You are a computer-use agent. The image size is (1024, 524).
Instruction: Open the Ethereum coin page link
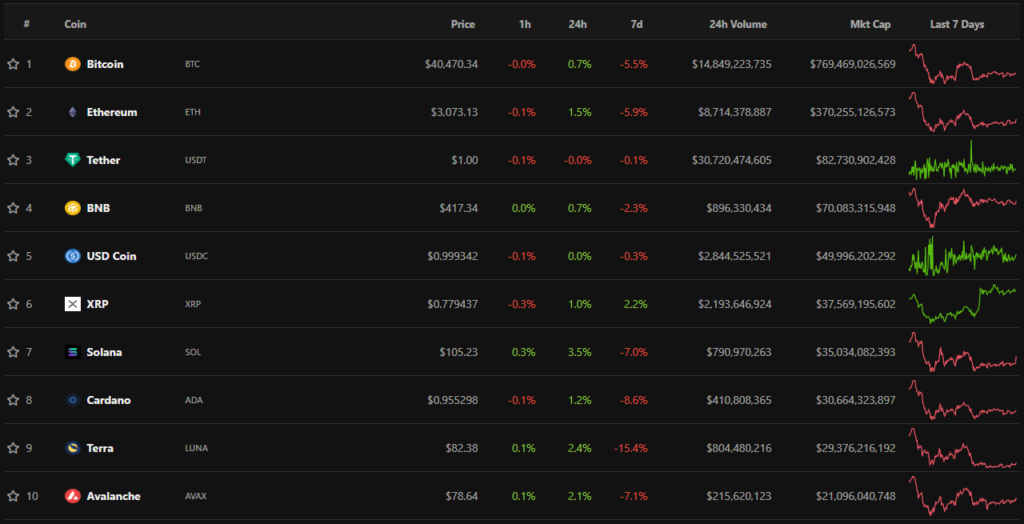pyautogui.click(x=112, y=112)
